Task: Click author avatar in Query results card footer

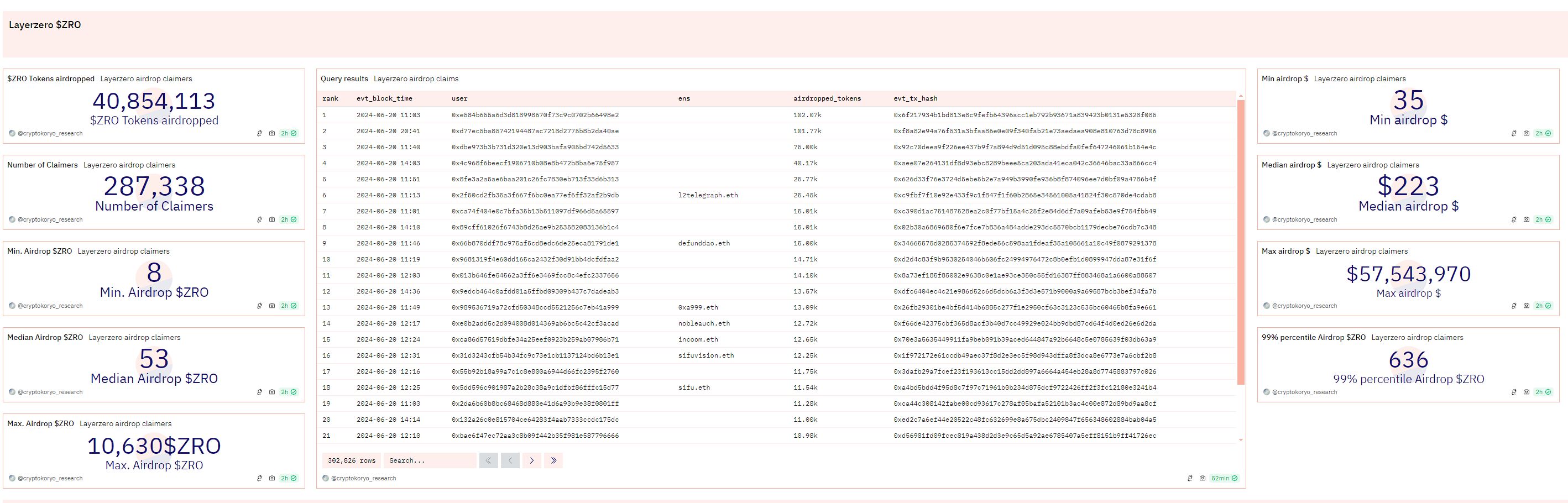Action: tap(325, 479)
